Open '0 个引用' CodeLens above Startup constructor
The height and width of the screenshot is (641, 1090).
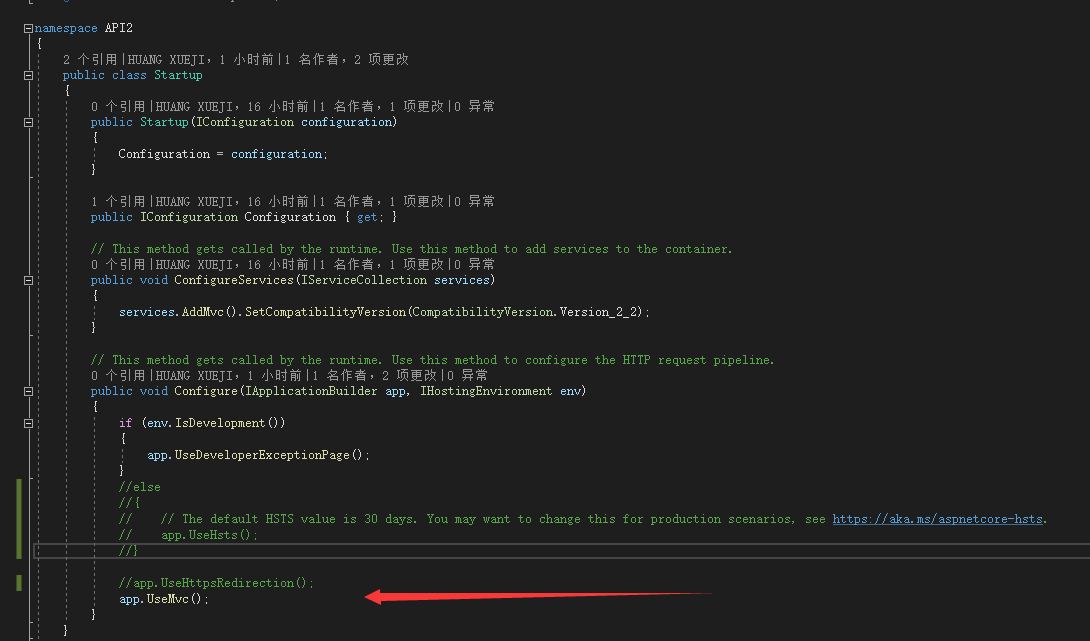[x=117, y=106]
